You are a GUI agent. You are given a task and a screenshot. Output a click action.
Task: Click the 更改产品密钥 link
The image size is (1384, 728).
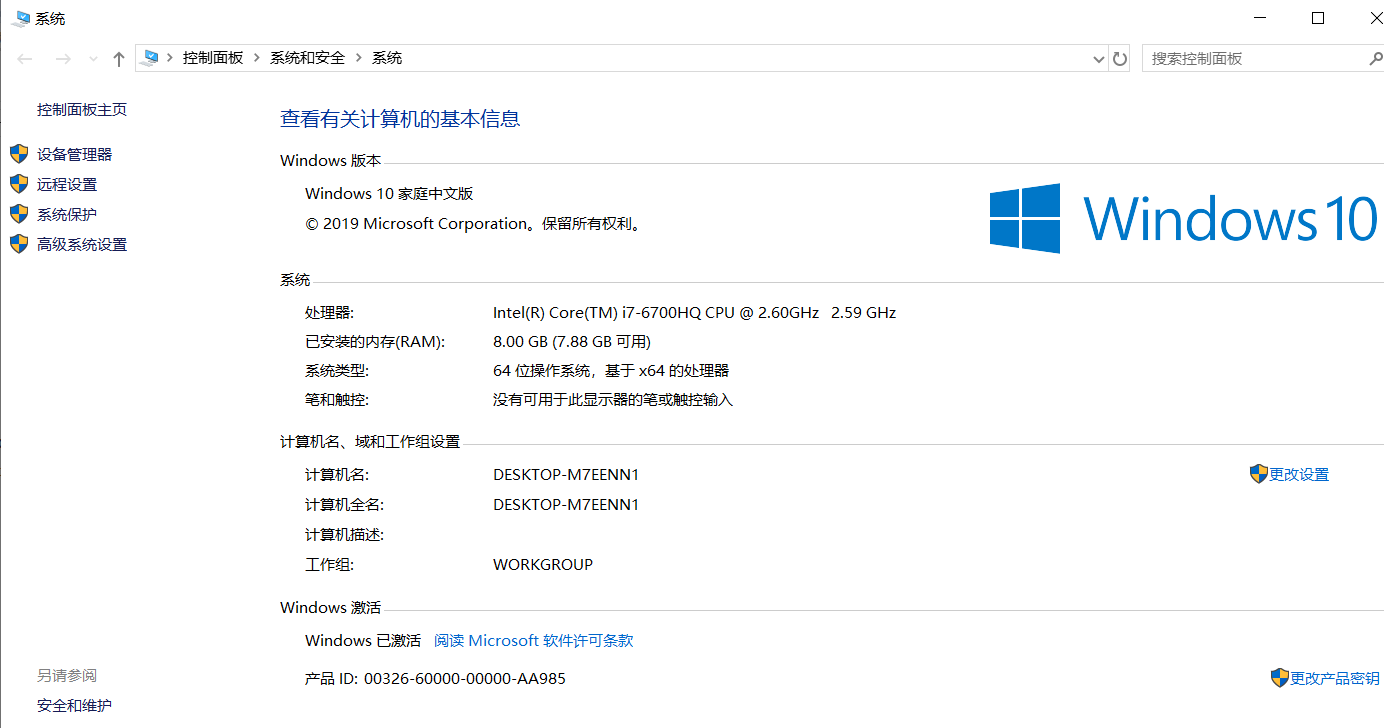[1335, 679]
